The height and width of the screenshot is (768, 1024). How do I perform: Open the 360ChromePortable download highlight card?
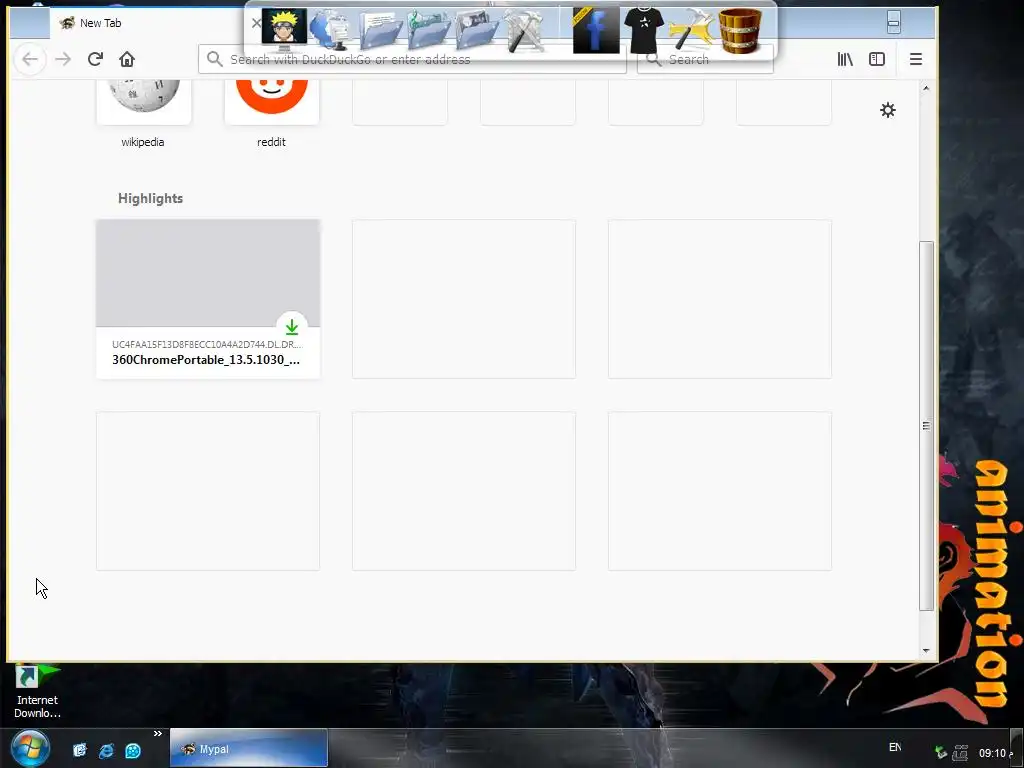(208, 299)
